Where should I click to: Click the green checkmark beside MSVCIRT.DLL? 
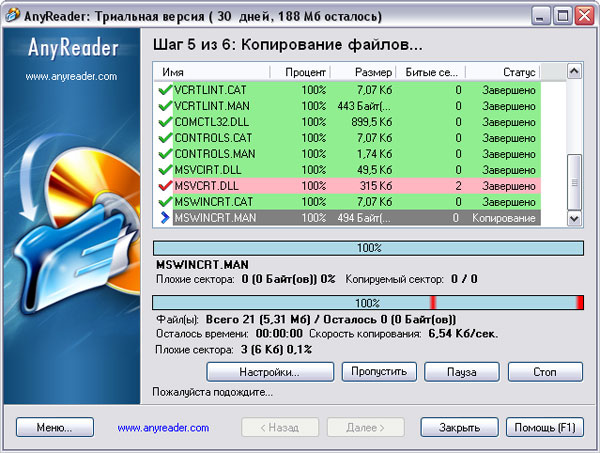point(165,169)
